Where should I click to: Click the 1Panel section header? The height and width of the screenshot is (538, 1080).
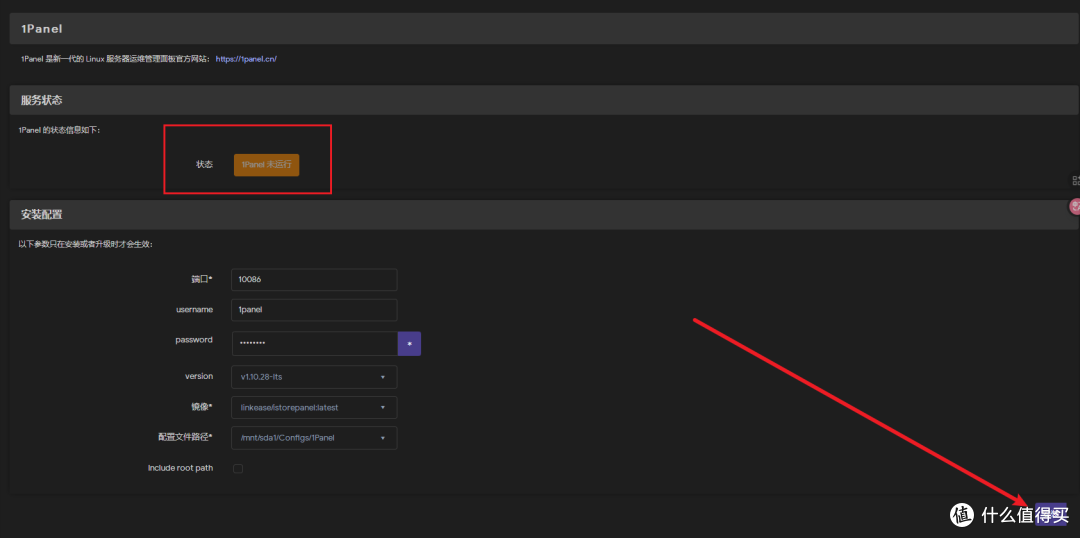(544, 29)
